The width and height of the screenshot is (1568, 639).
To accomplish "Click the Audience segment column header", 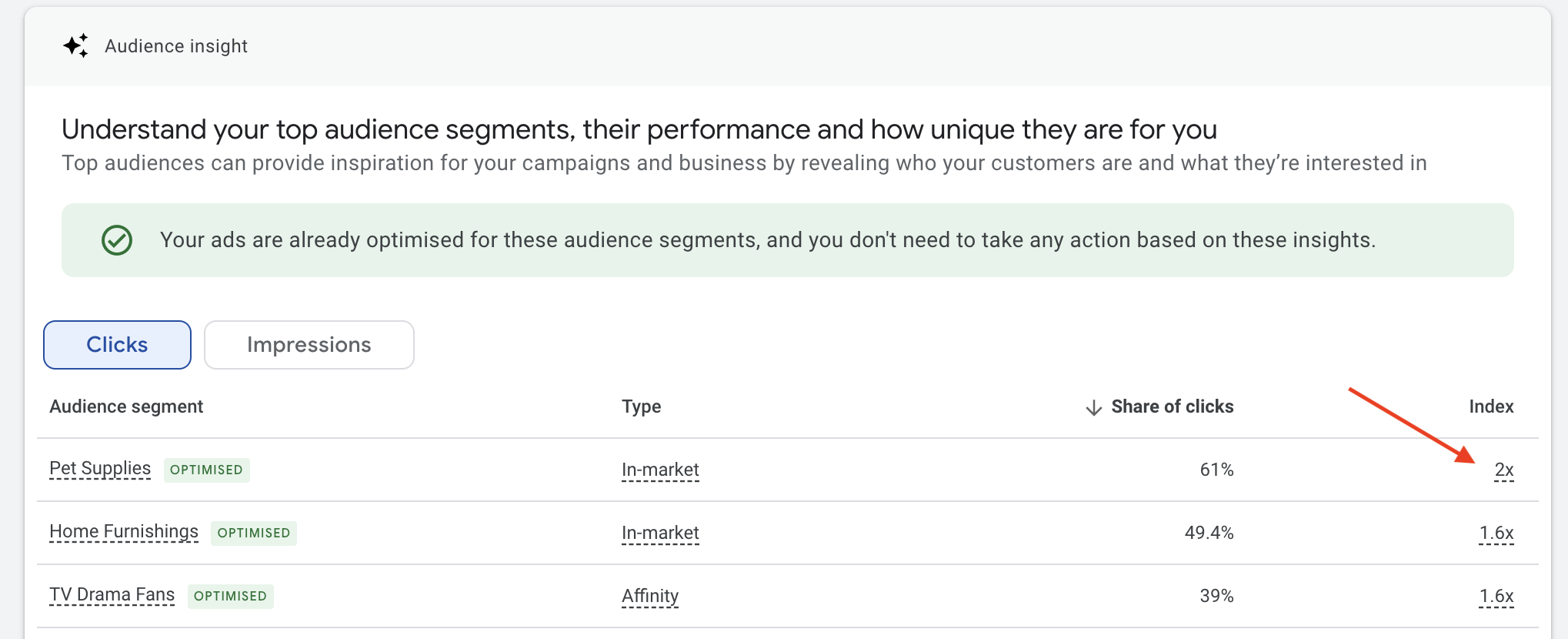I will pyautogui.click(x=126, y=406).
